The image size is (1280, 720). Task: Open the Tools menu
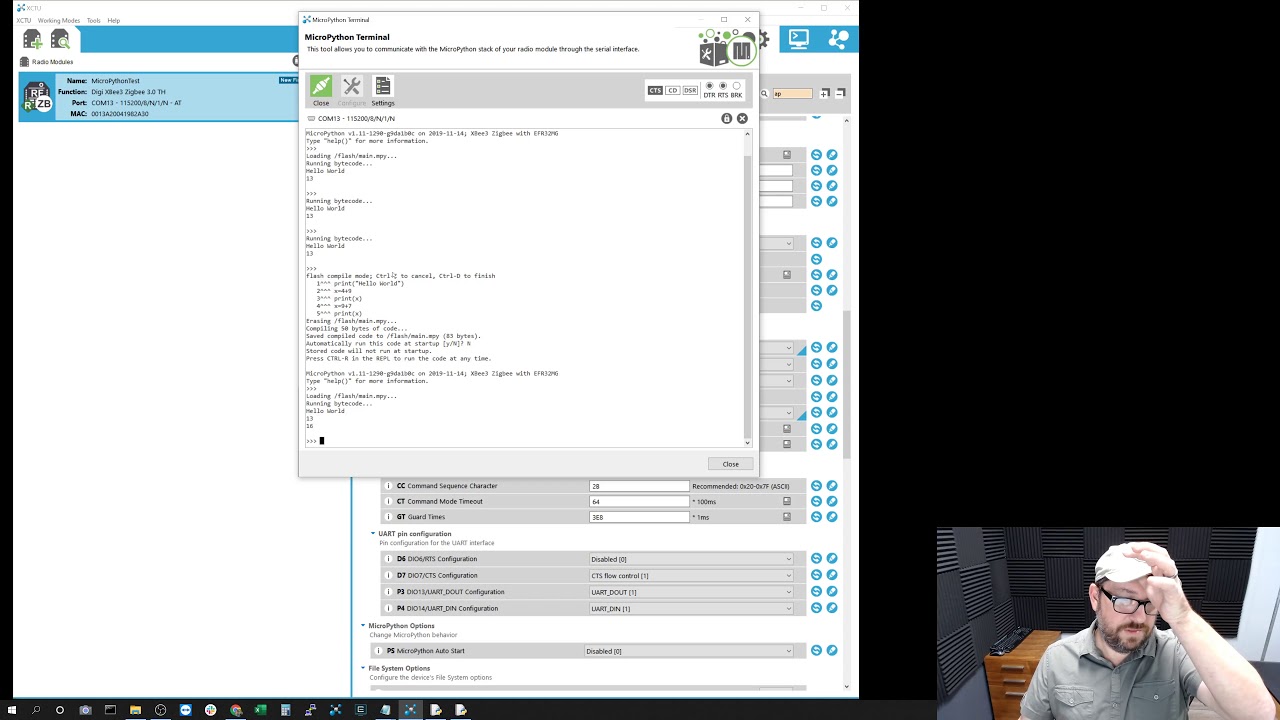pyautogui.click(x=93, y=20)
